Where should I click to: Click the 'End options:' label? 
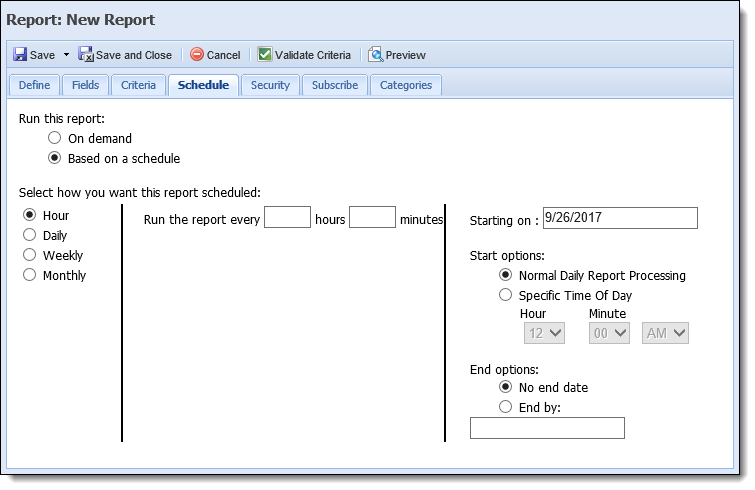pyautogui.click(x=504, y=370)
